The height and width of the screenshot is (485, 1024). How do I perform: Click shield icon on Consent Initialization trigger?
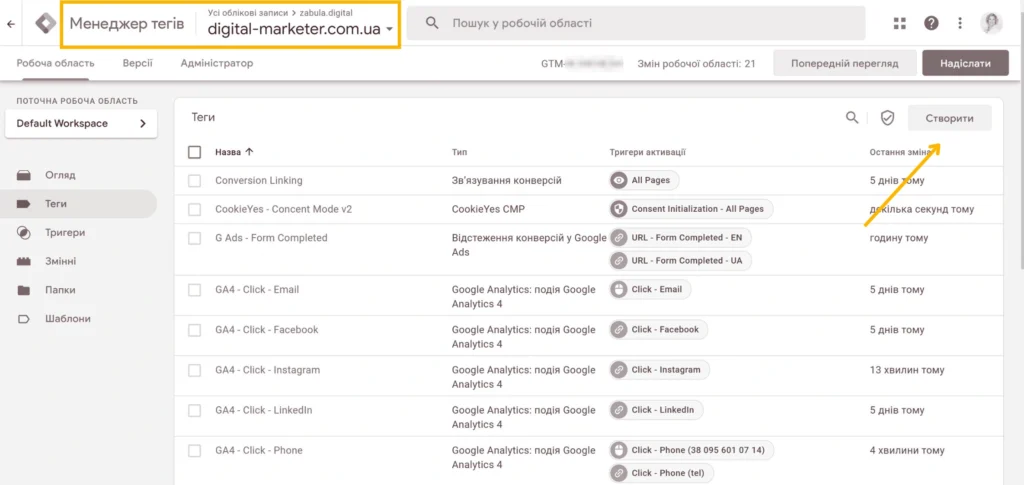[x=618, y=210]
